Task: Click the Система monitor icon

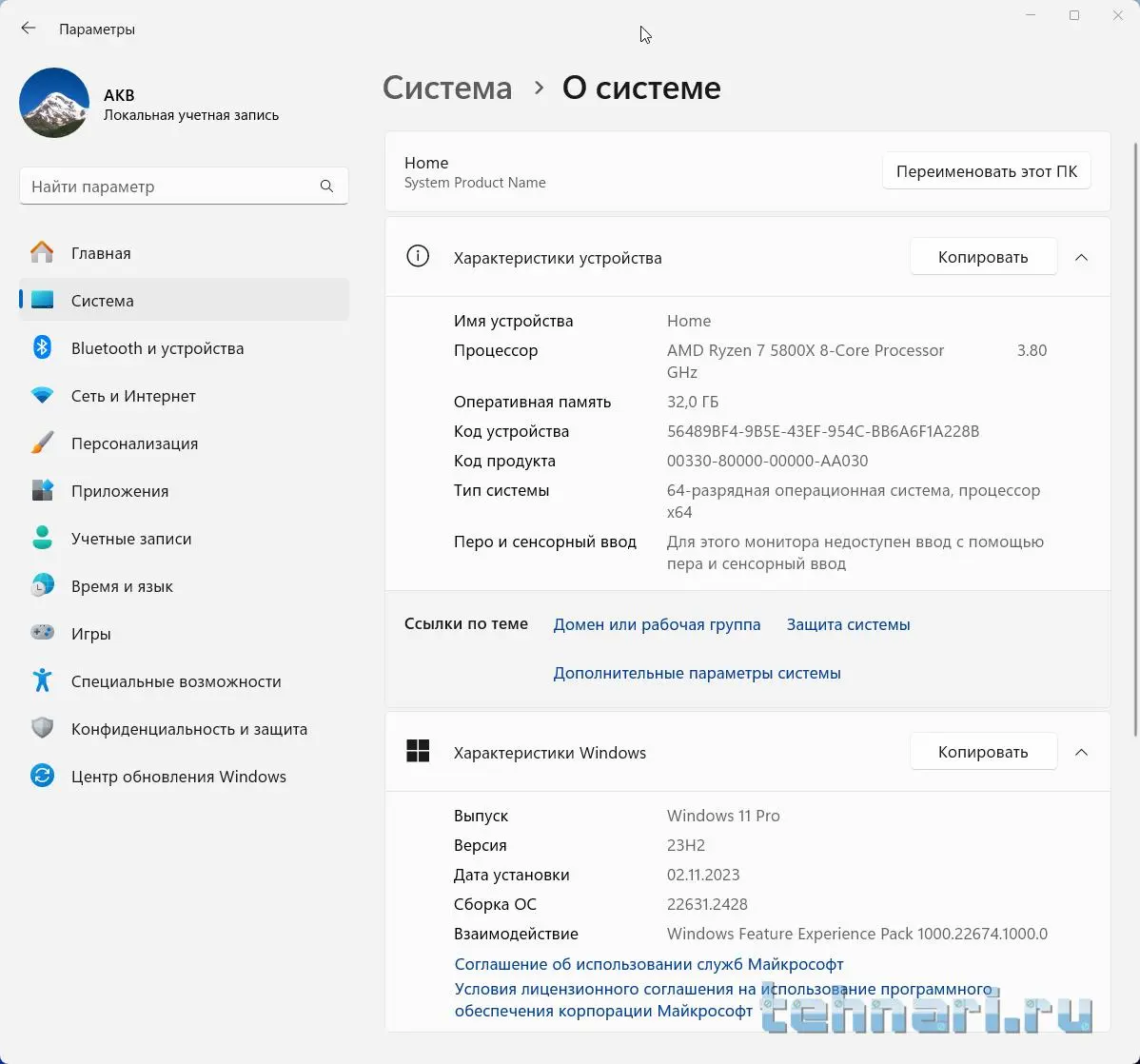Action: click(x=42, y=300)
